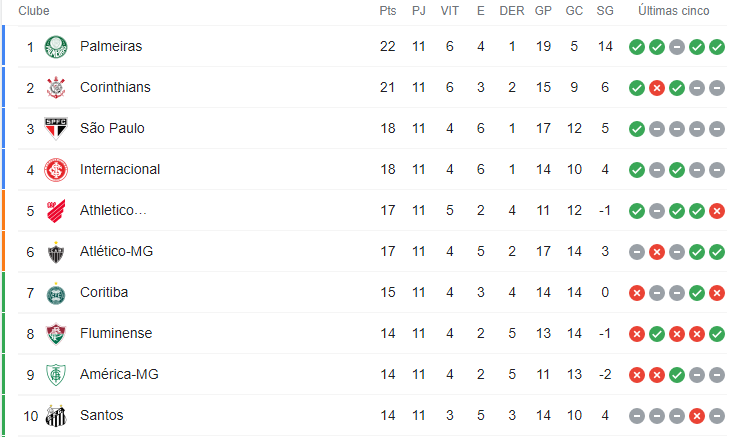This screenshot has width=737, height=437.
Task: Click the Fluminense club crest
Action: [56, 334]
